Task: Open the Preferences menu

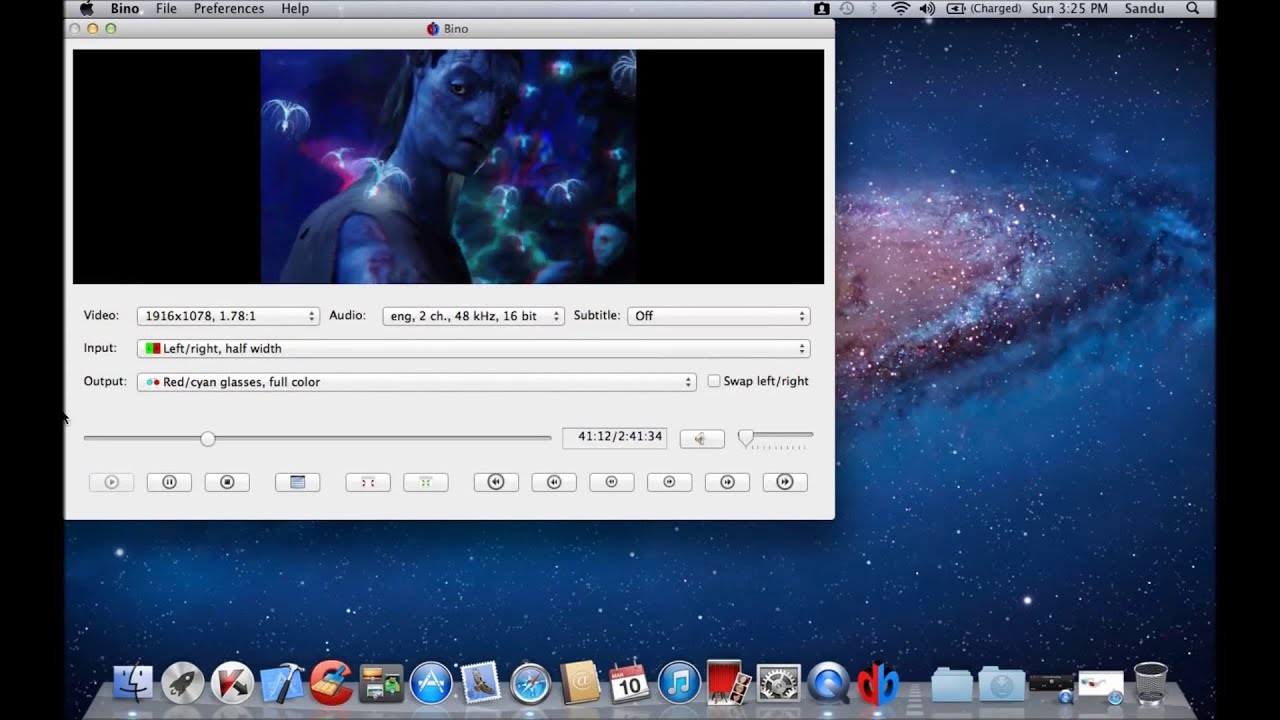Action: (229, 8)
